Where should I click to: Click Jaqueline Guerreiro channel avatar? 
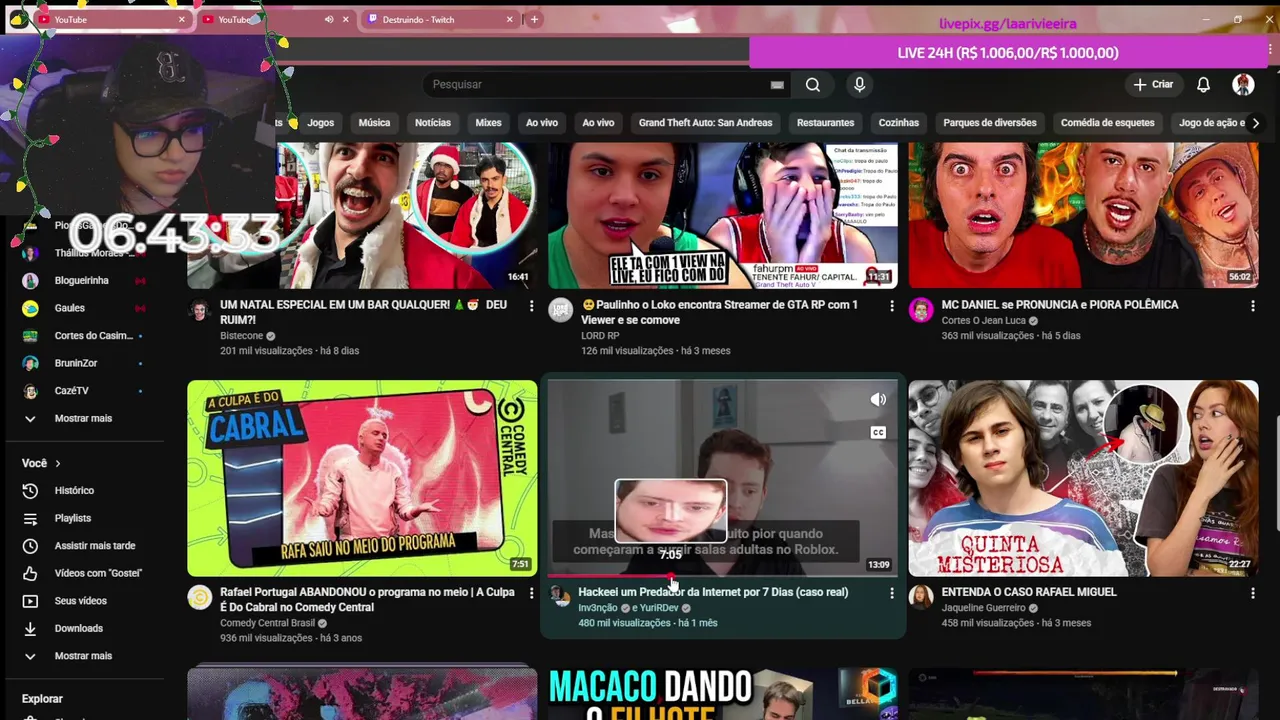pyautogui.click(x=921, y=597)
